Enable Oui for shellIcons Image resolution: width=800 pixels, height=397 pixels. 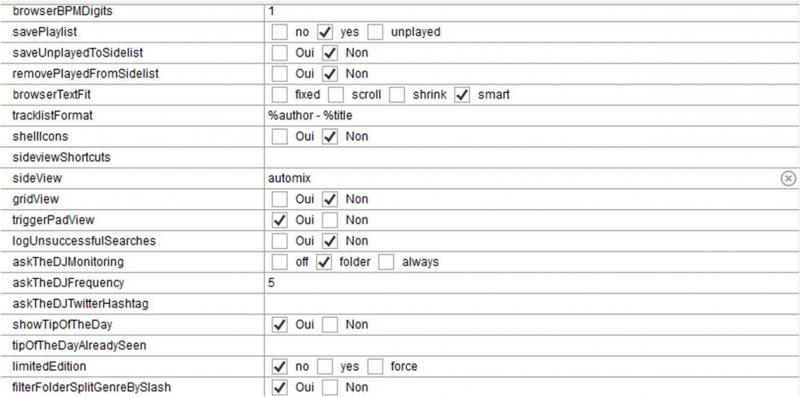click(280, 137)
